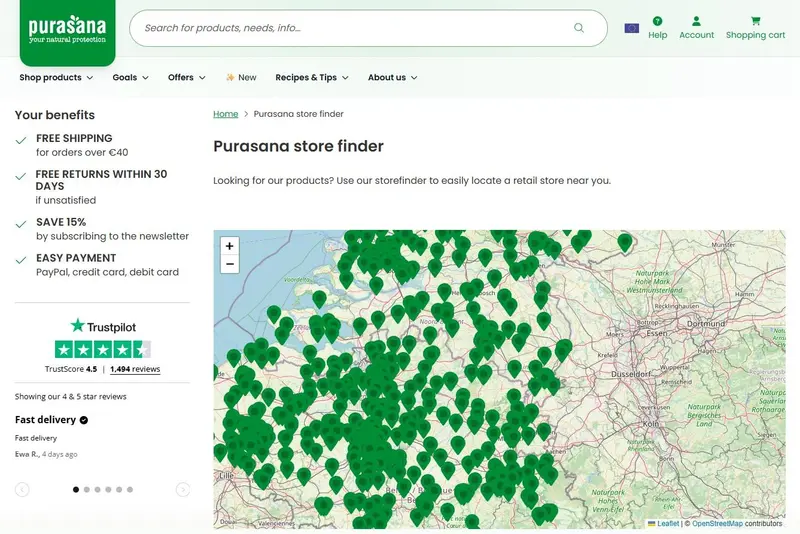Image resolution: width=800 pixels, height=534 pixels.
Task: Select the EU flag region icon
Action: (x=632, y=28)
